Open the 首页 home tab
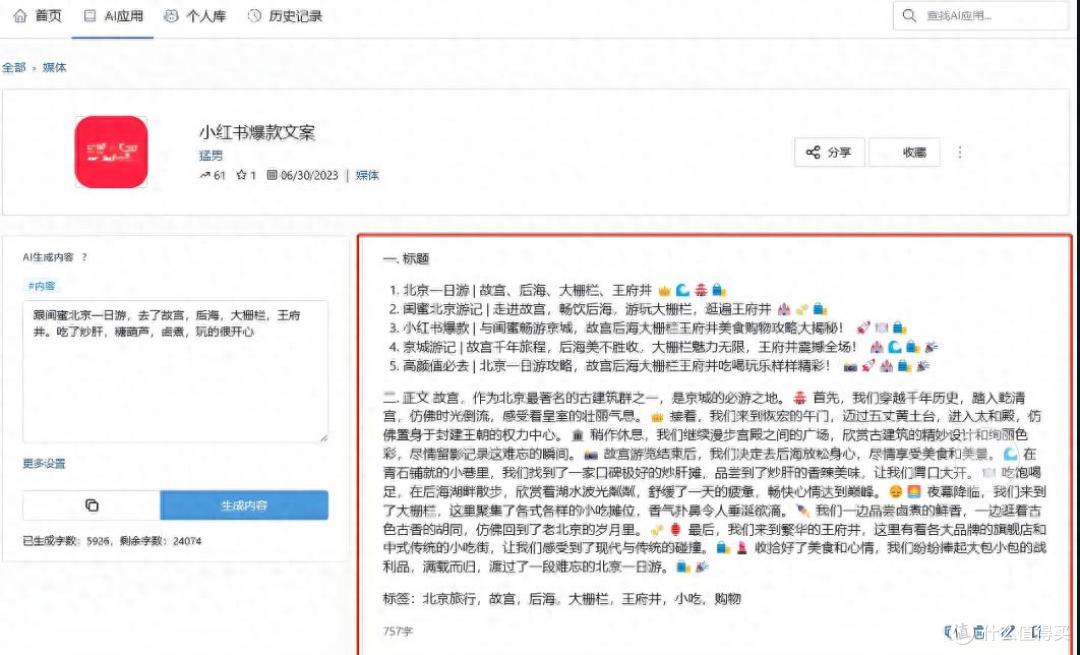Viewport: 1080px width, 655px height. (38, 15)
